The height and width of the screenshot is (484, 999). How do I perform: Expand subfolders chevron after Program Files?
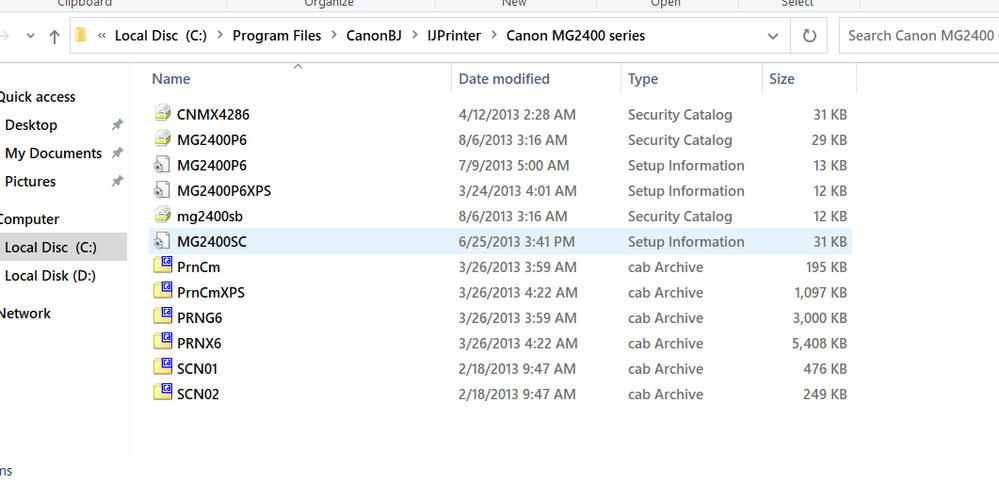[334, 36]
